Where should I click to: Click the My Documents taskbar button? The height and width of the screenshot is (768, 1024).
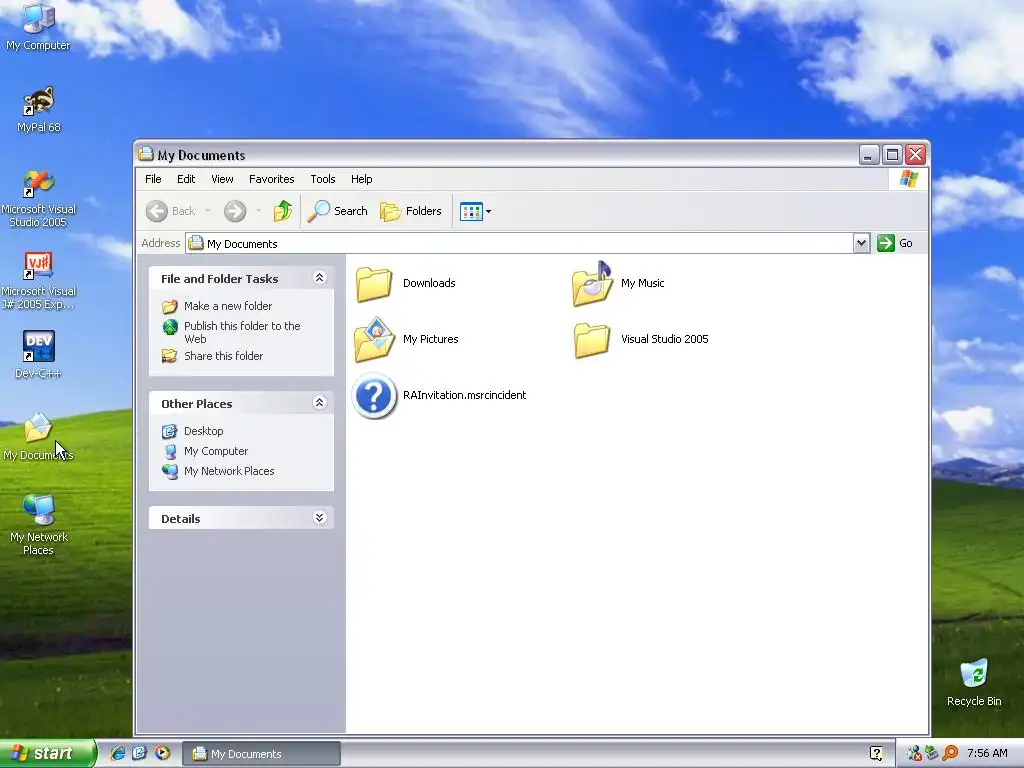tap(261, 754)
